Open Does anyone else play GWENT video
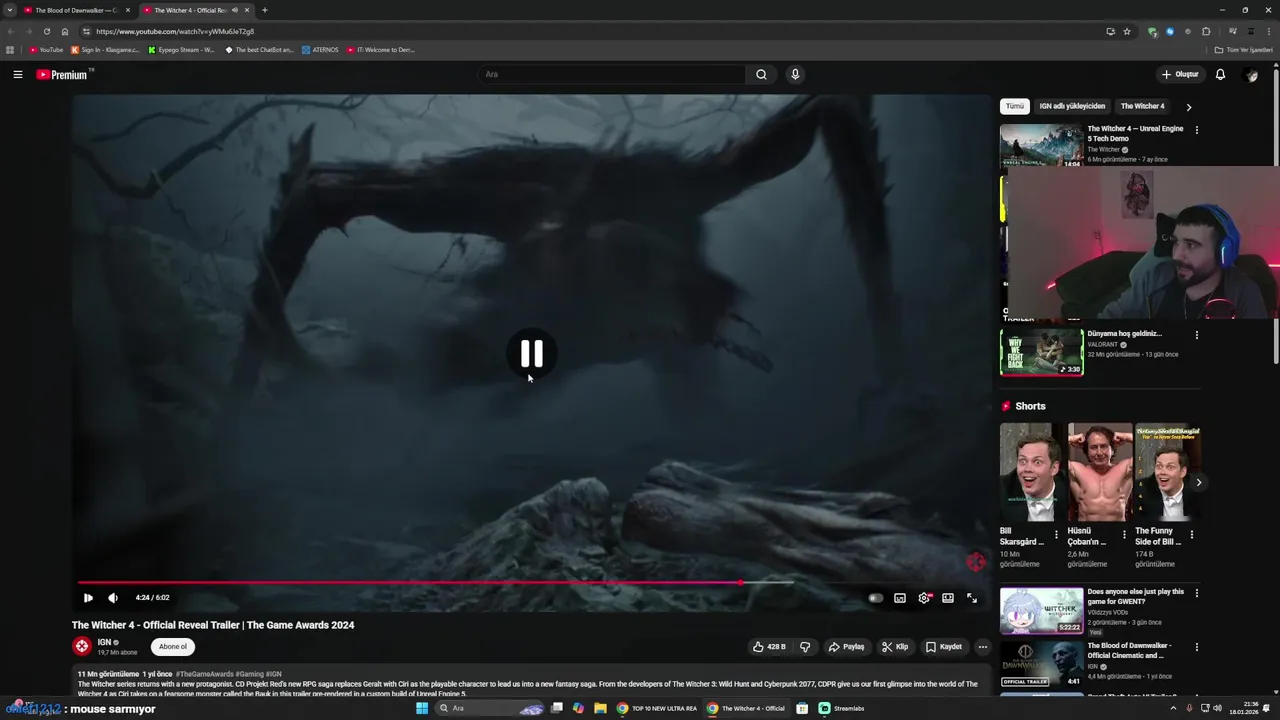The image size is (1280, 720). coord(1041,610)
